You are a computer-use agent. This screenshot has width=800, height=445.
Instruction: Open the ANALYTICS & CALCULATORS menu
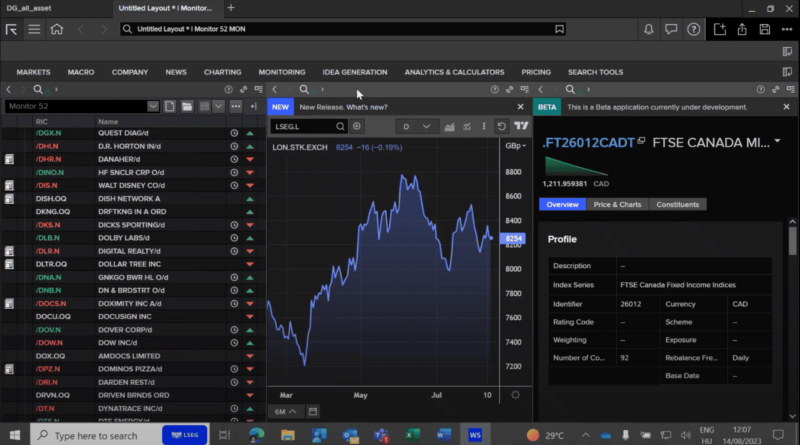click(454, 72)
